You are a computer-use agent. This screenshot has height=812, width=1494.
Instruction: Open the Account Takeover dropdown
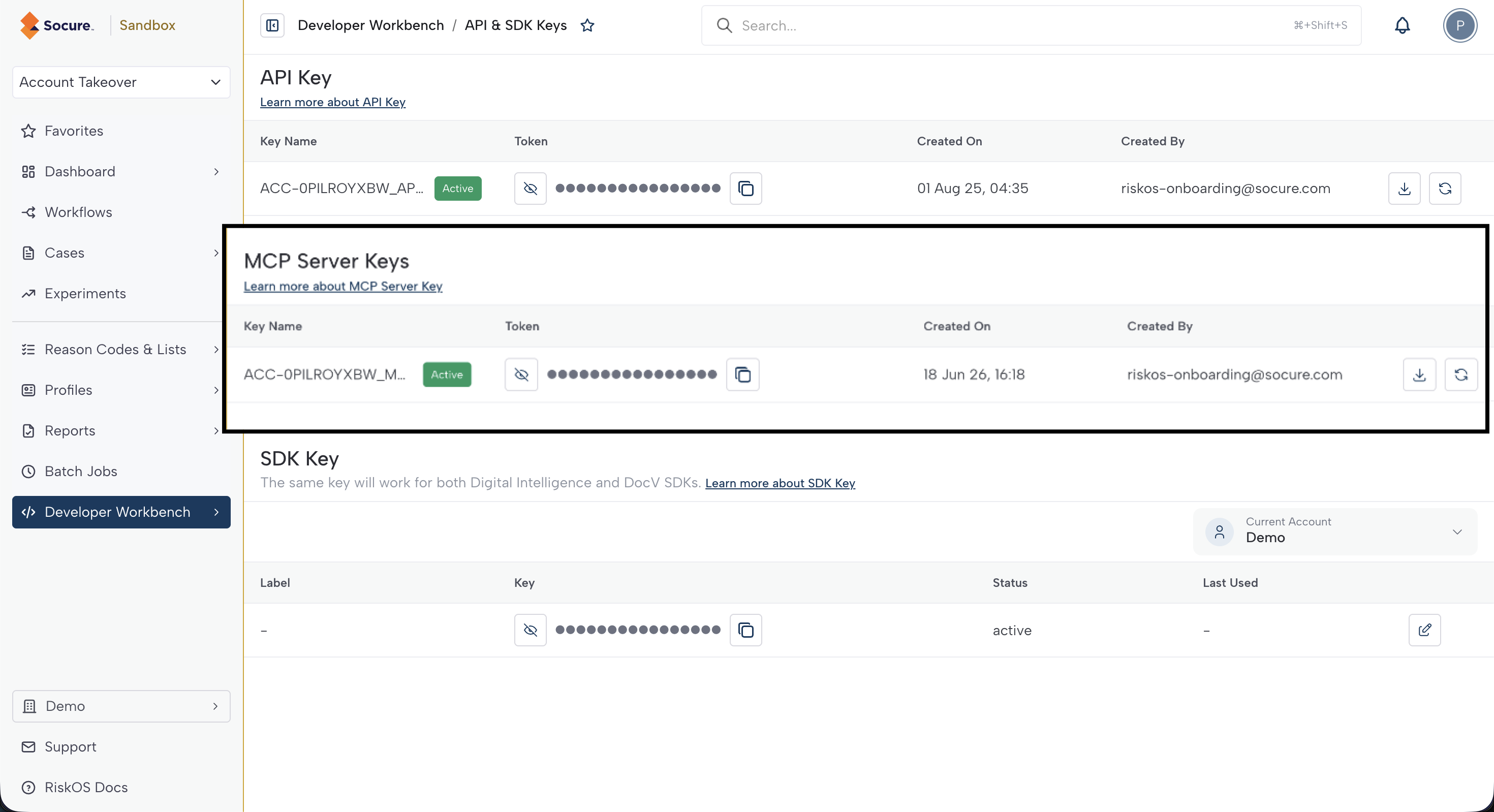(121, 82)
